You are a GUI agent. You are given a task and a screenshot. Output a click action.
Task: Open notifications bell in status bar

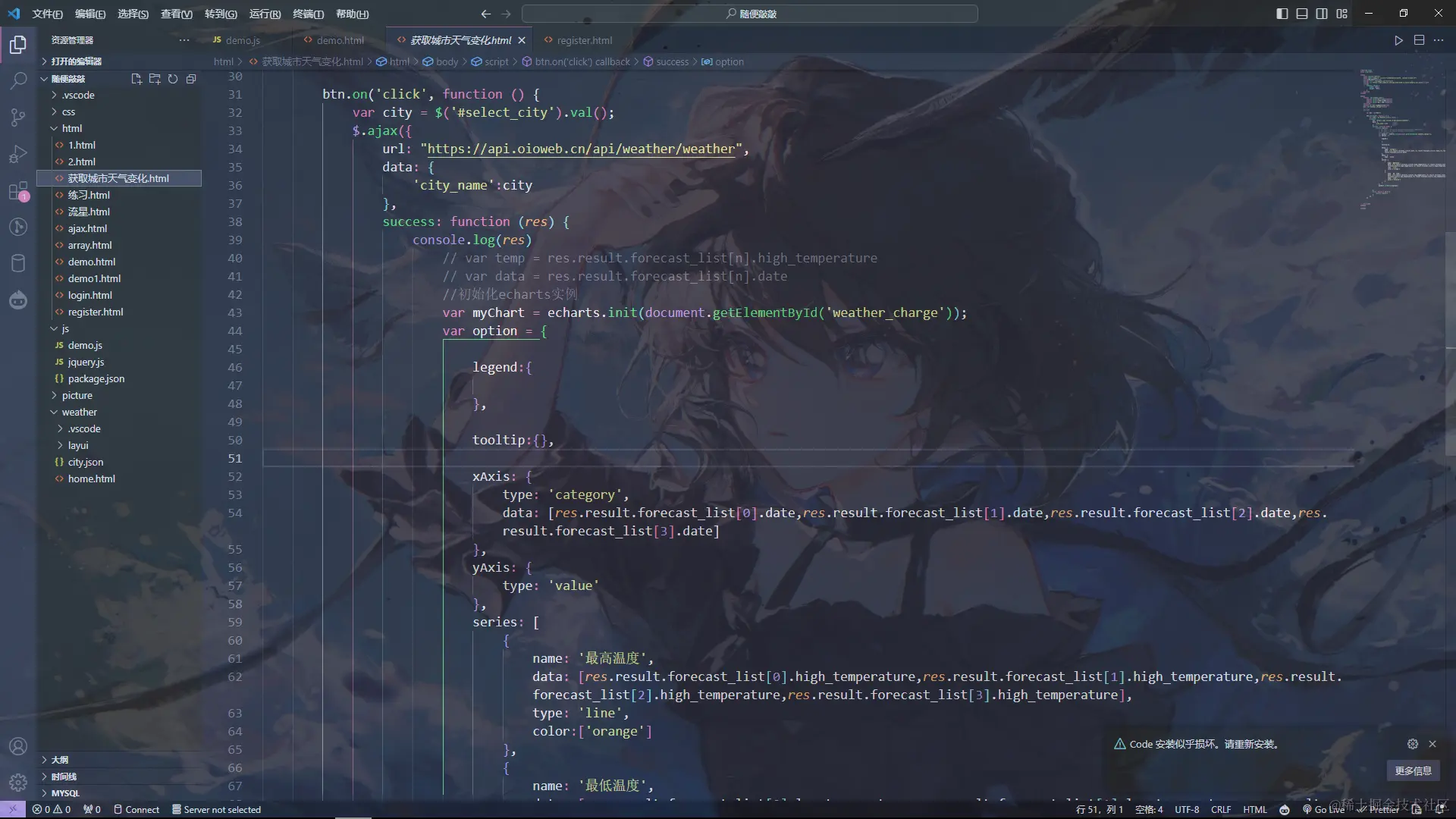click(x=1439, y=810)
